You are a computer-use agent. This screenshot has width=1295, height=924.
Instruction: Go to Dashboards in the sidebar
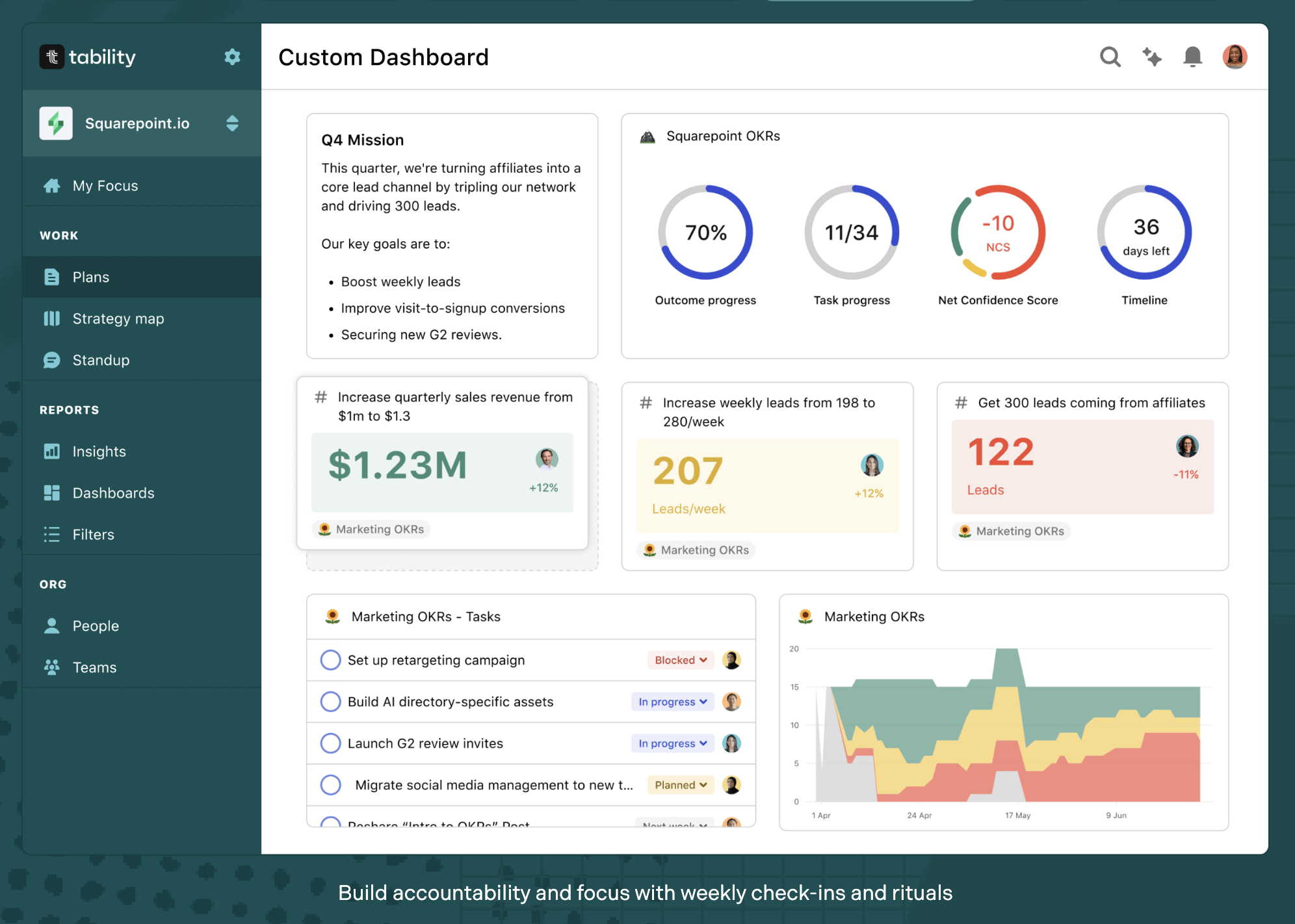[113, 493]
